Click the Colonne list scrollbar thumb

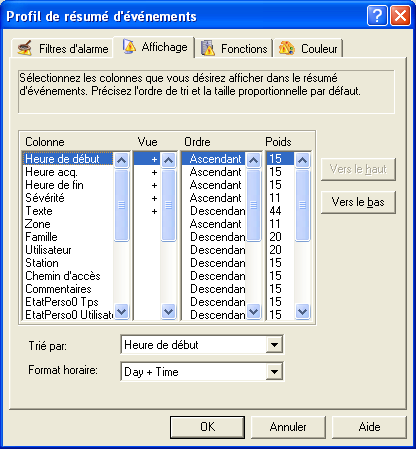coord(121,205)
